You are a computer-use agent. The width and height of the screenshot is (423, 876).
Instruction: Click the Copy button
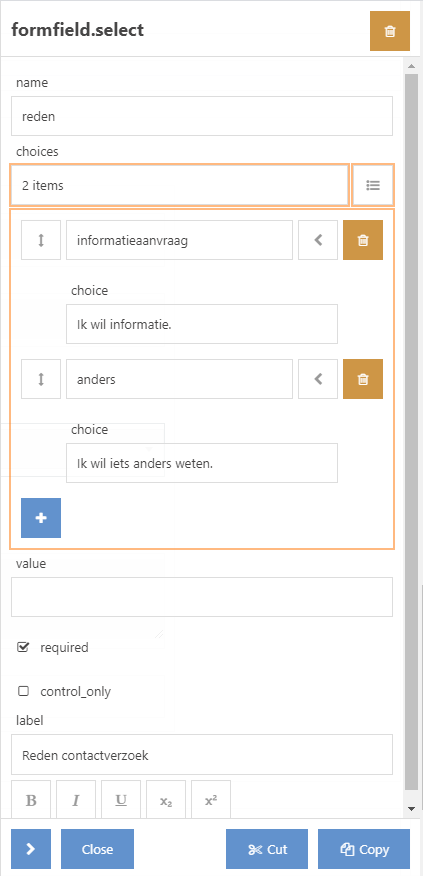[364, 849]
